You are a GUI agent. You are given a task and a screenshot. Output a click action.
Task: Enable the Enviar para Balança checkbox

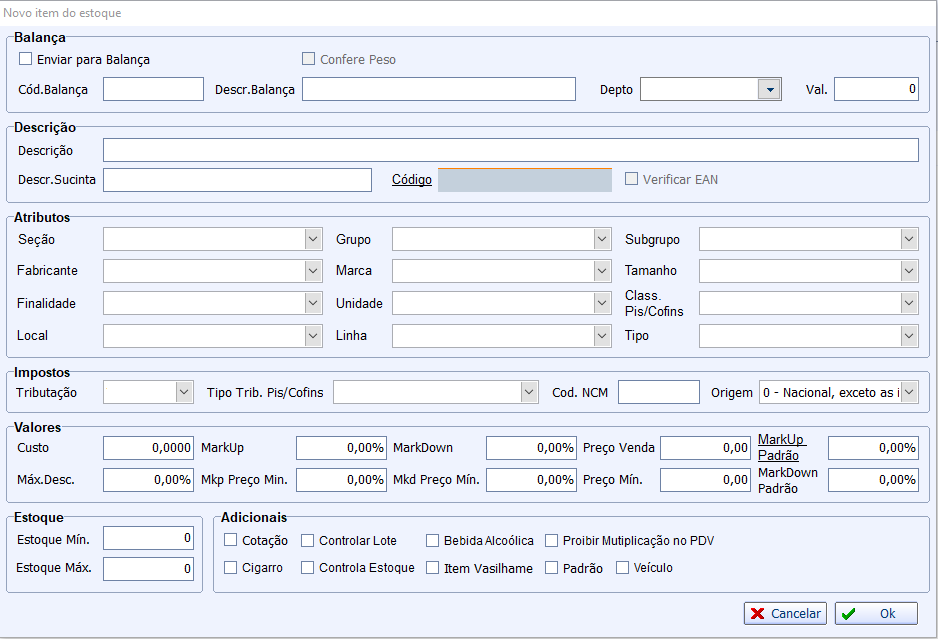click(26, 59)
